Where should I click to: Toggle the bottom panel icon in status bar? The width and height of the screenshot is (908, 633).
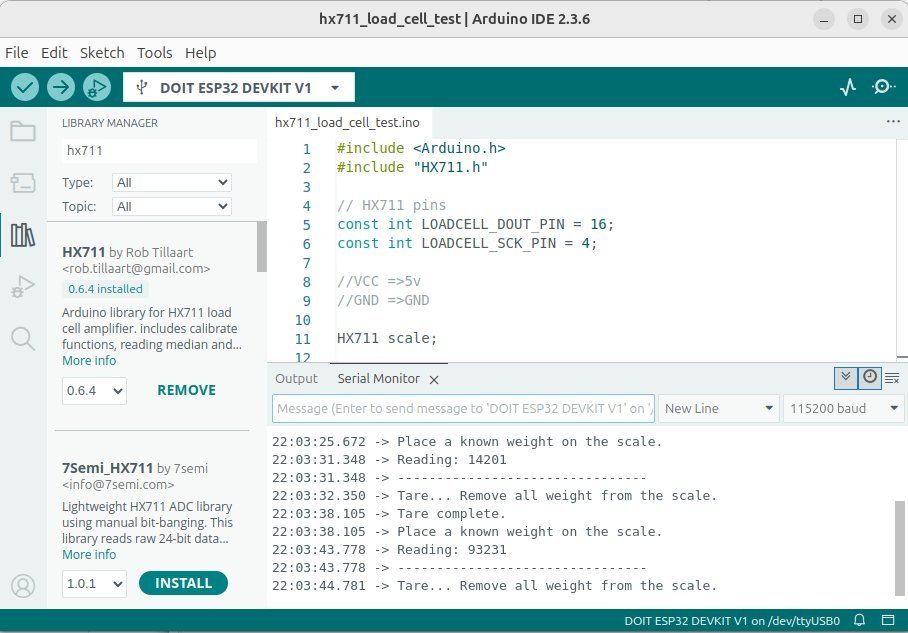888,620
